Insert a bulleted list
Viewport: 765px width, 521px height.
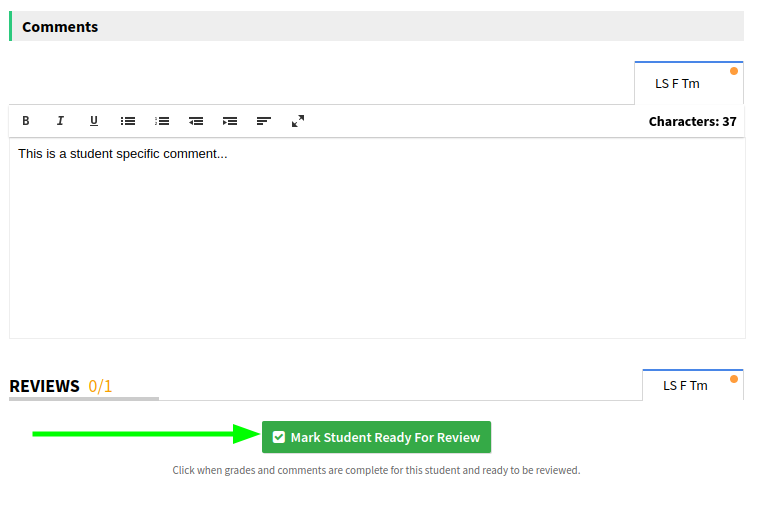tap(128, 121)
